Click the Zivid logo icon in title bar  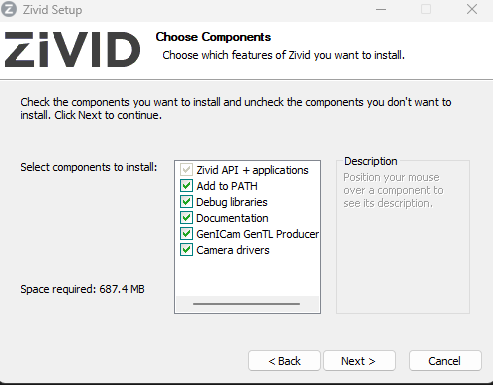tap(9, 9)
